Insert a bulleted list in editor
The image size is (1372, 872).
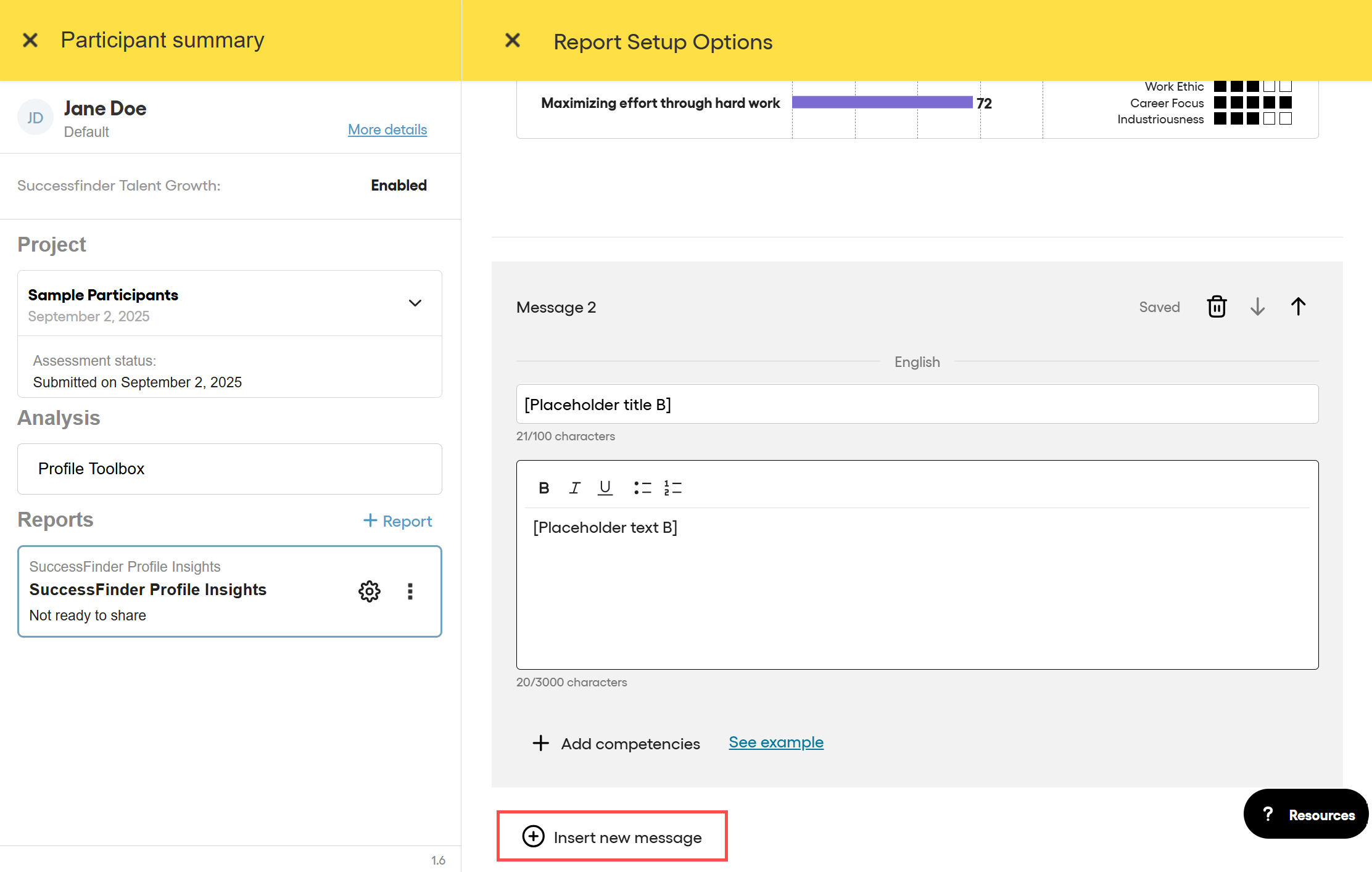(x=642, y=488)
